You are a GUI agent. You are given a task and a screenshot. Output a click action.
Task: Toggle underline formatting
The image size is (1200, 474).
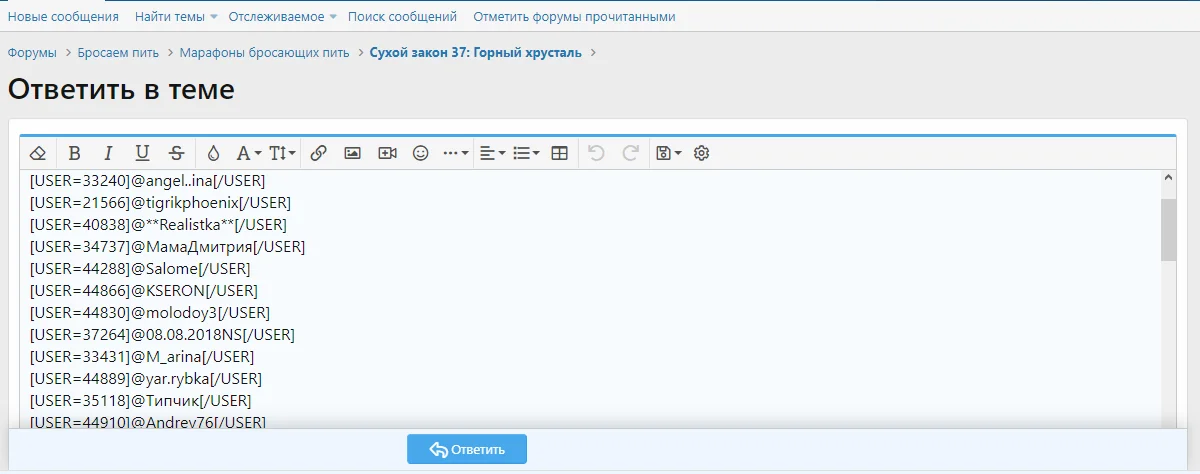coord(142,153)
